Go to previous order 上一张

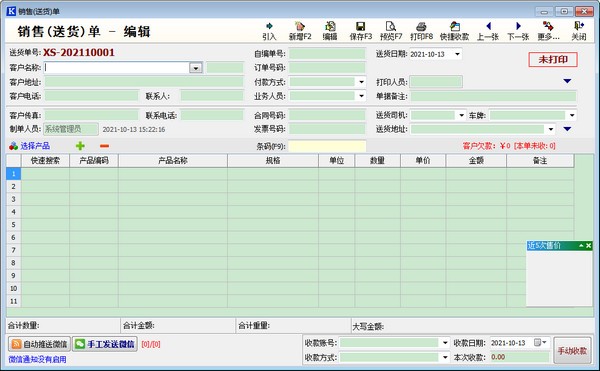[x=488, y=31]
